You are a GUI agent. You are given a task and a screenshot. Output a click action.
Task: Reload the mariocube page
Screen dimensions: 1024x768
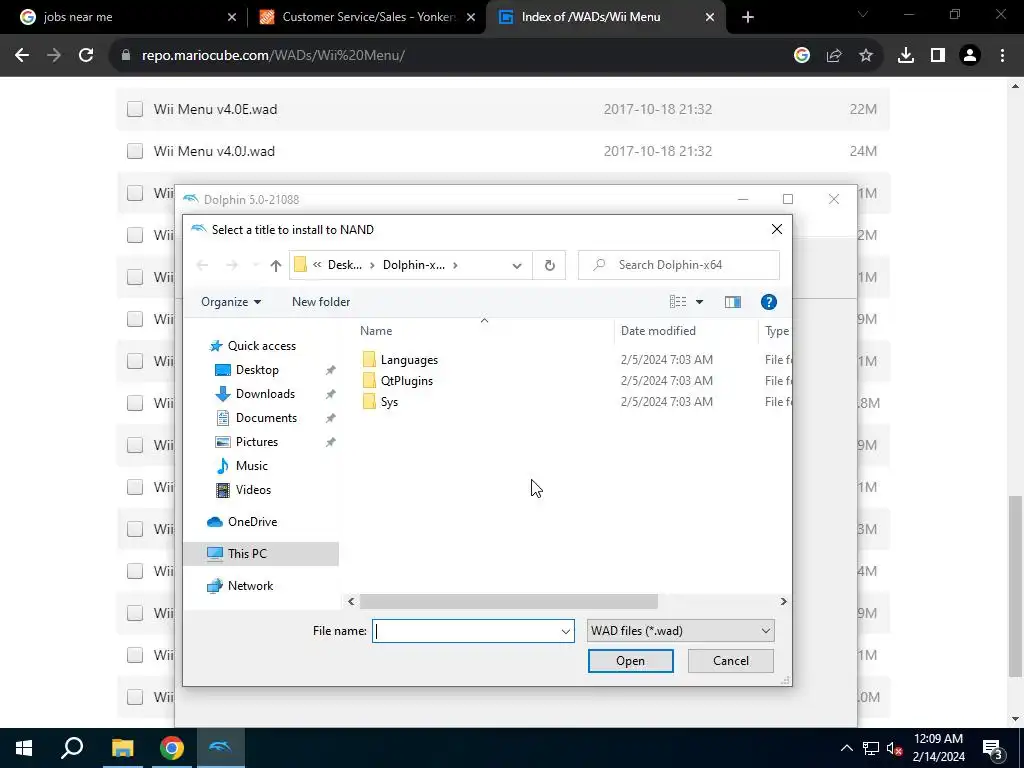pos(86,56)
